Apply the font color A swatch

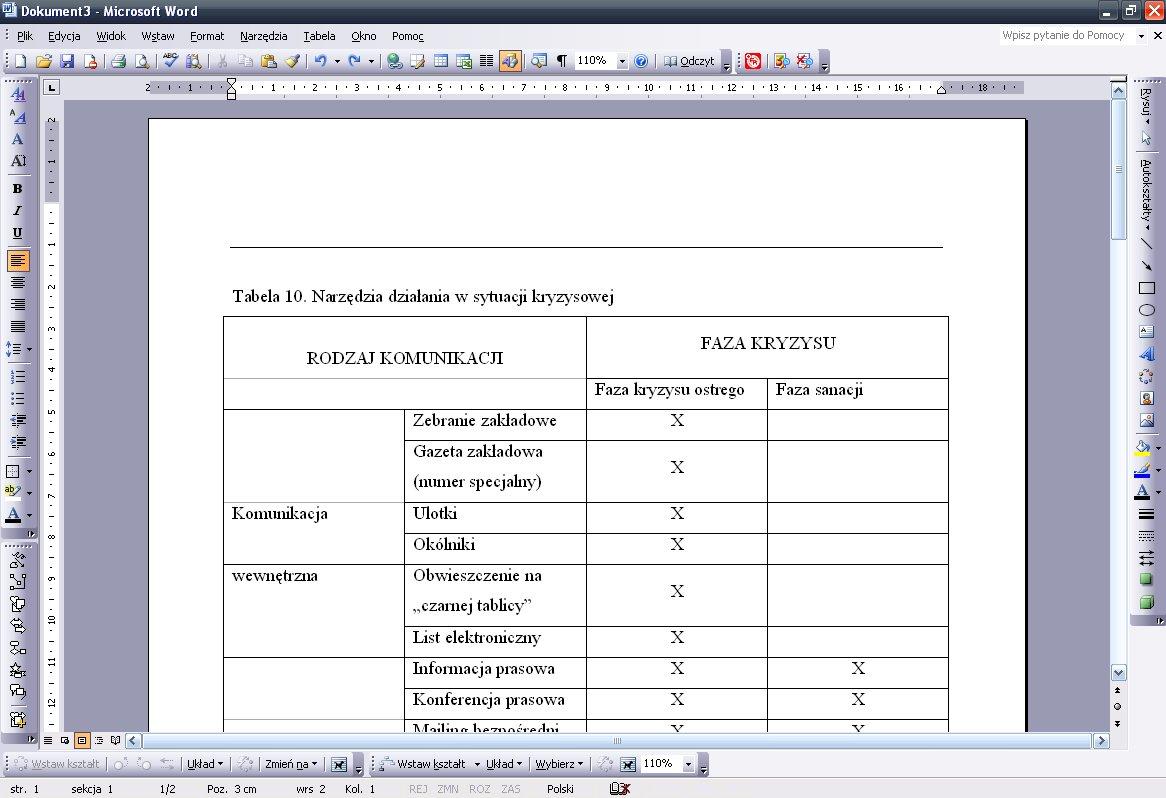[x=13, y=515]
